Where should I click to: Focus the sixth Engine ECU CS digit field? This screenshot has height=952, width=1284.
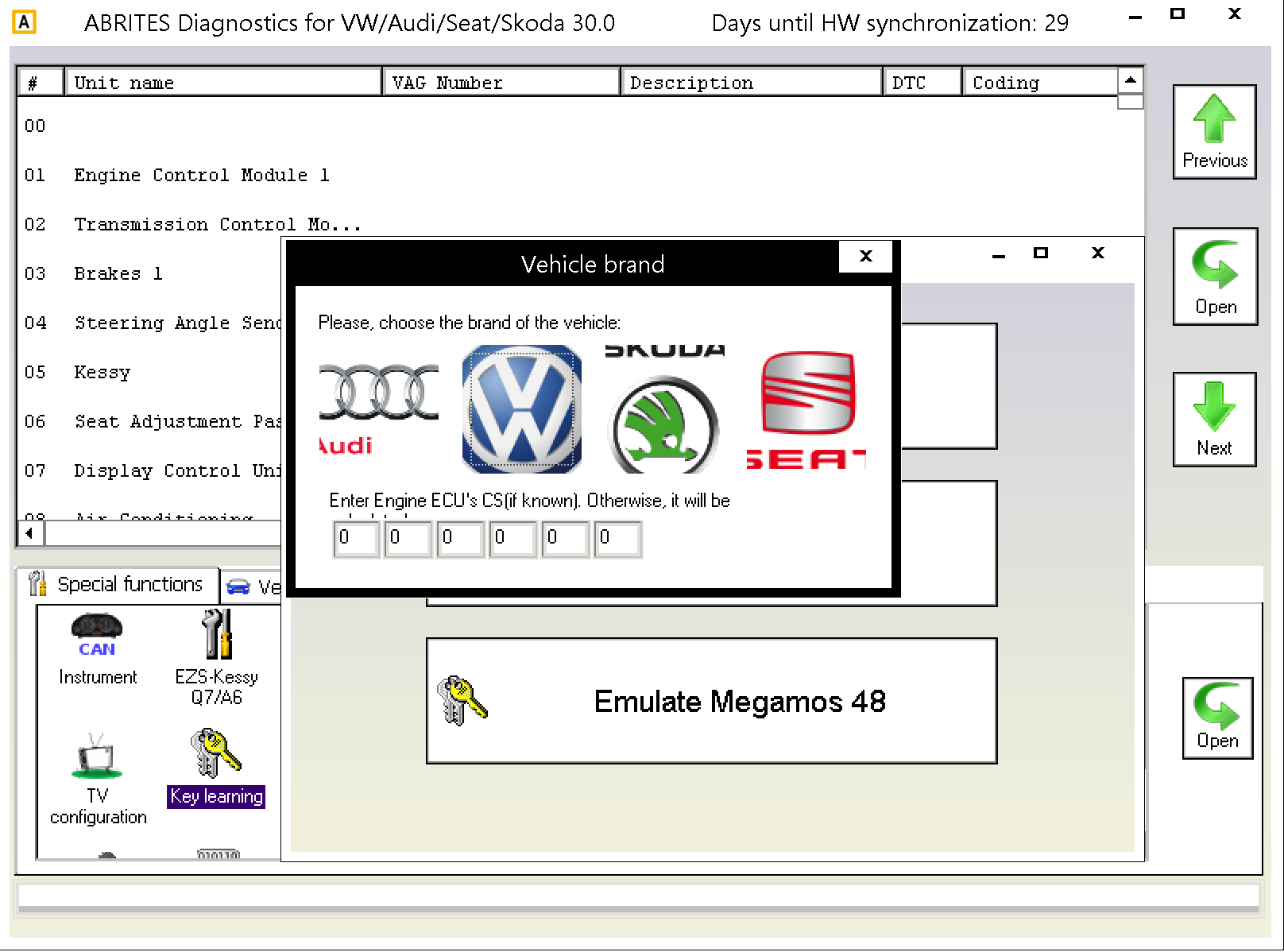617,539
